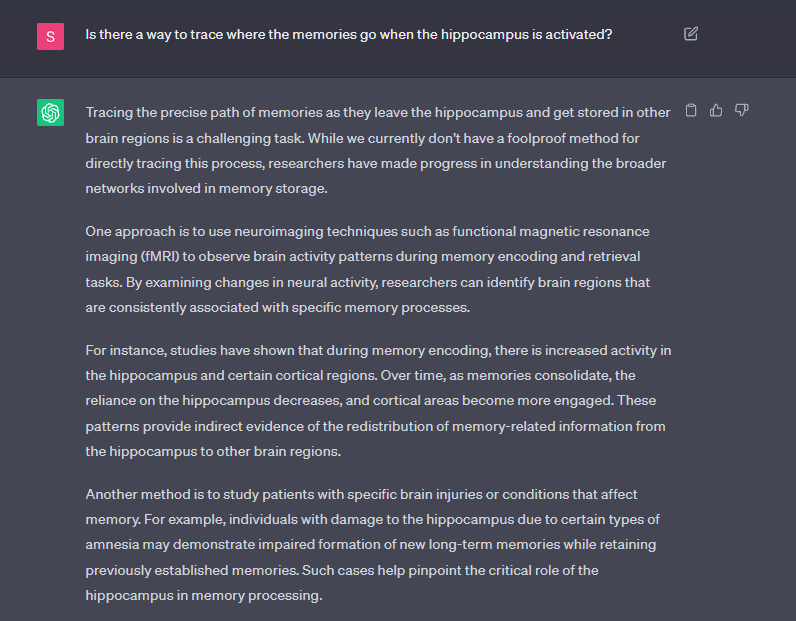Copy the response with clipboard icon
Viewport: 796px width, 621px height.
[x=691, y=110]
